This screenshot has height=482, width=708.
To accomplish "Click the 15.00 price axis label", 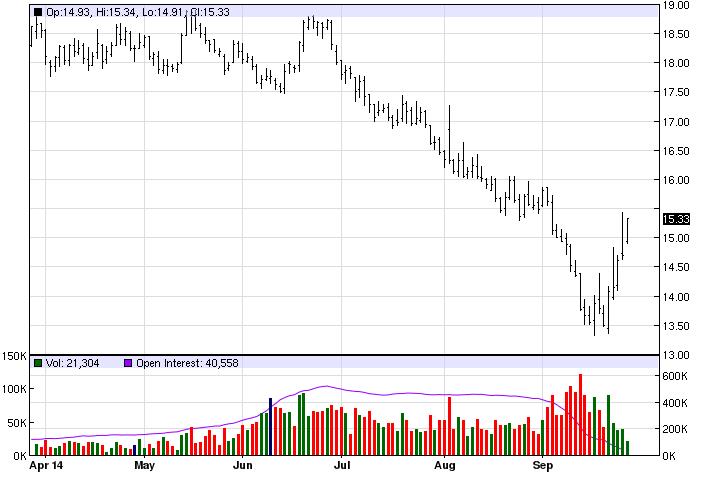I will (676, 238).
